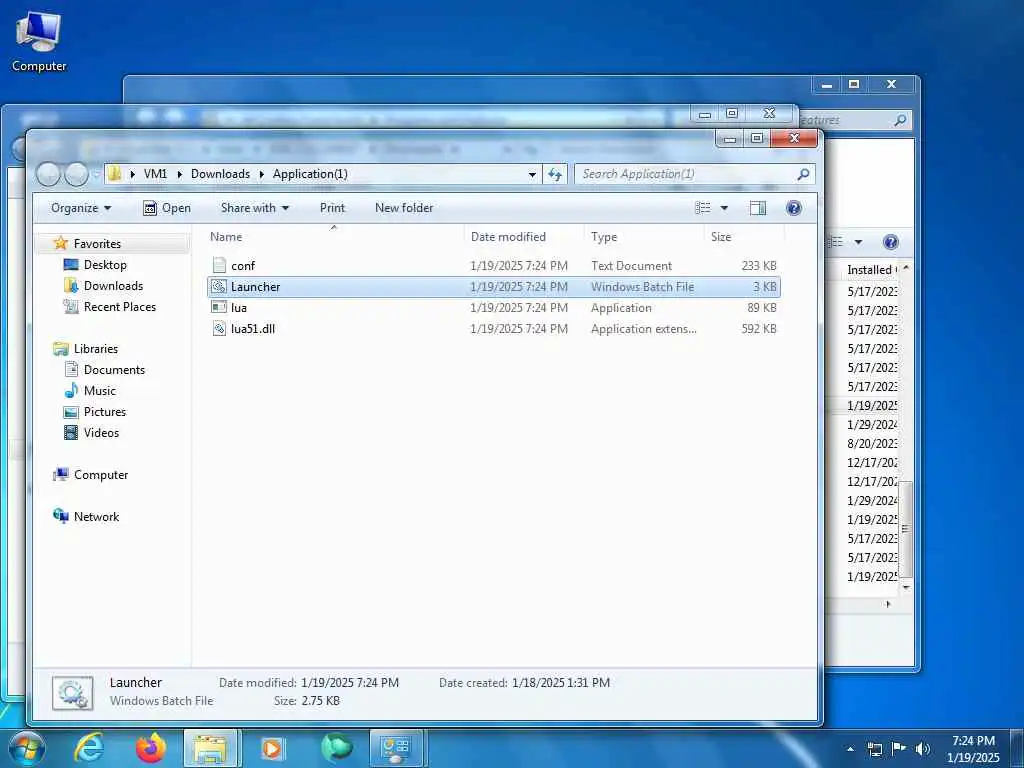Expand the root folder breadcrumb arrow
Screen dimensions: 1024x768
[x=133, y=174]
